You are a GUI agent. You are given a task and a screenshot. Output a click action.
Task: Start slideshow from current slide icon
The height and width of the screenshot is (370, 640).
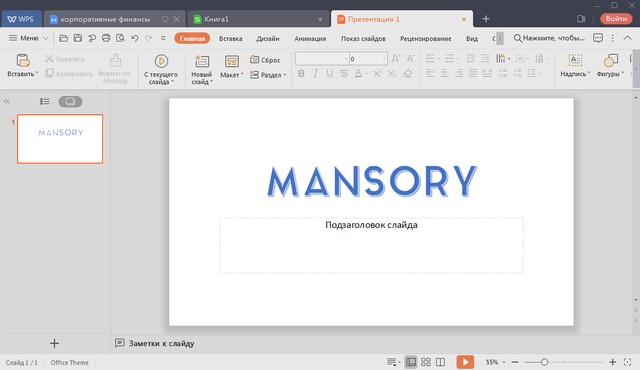tap(161, 61)
